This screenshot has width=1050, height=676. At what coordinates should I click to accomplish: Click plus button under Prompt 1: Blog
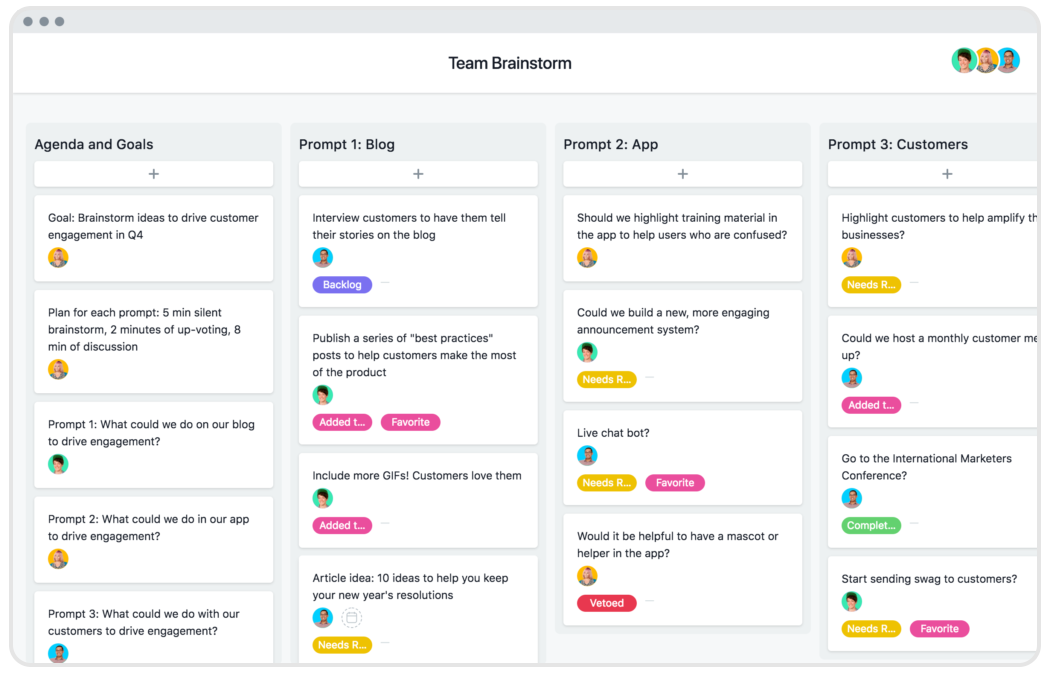(418, 174)
